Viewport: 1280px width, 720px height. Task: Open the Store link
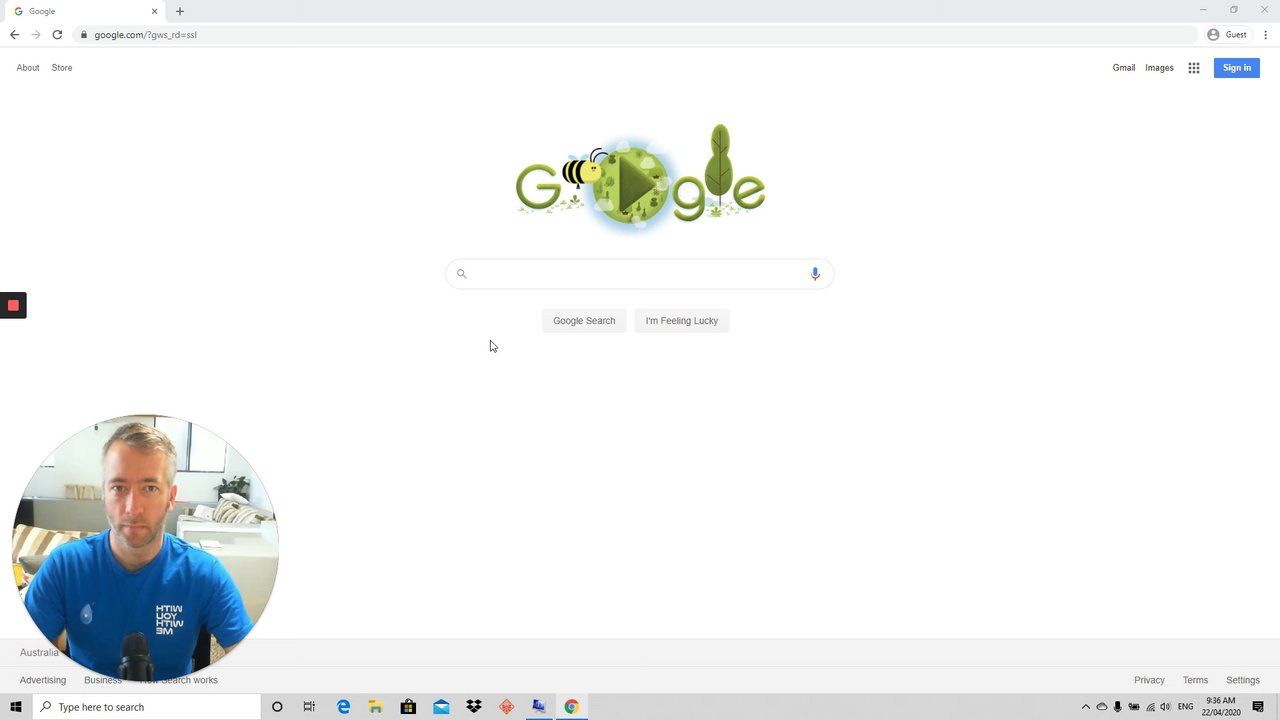coord(62,68)
